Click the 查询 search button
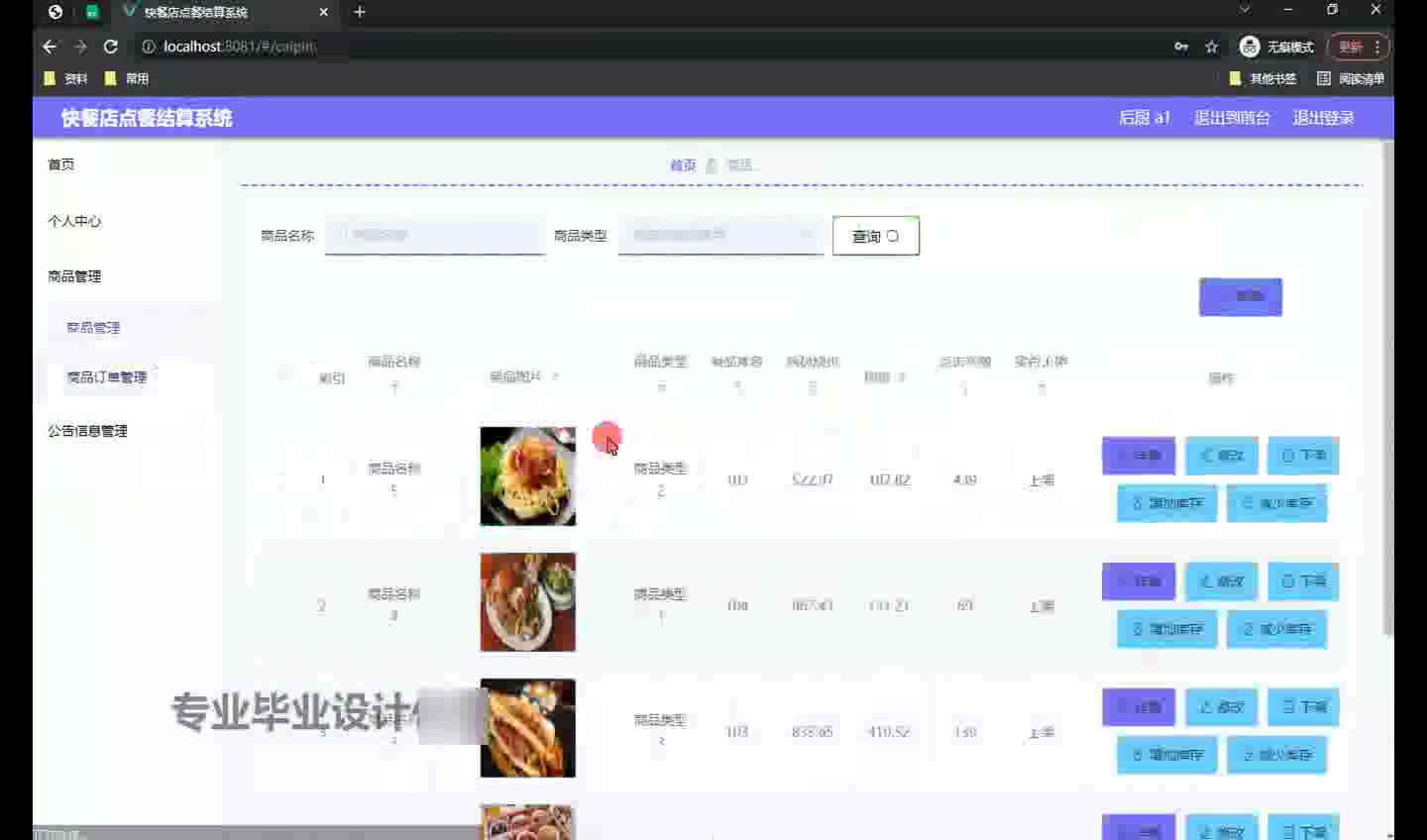 click(x=876, y=236)
